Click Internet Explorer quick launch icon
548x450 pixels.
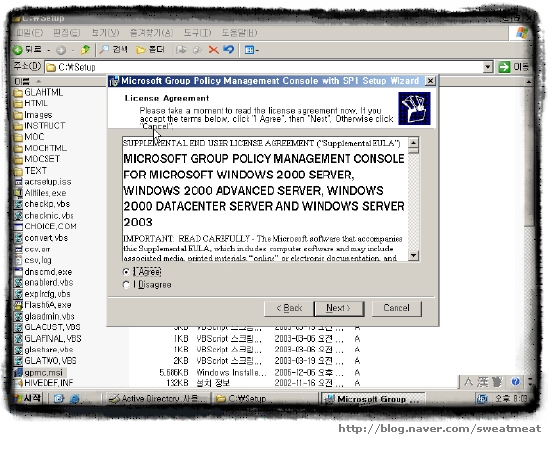74,399
